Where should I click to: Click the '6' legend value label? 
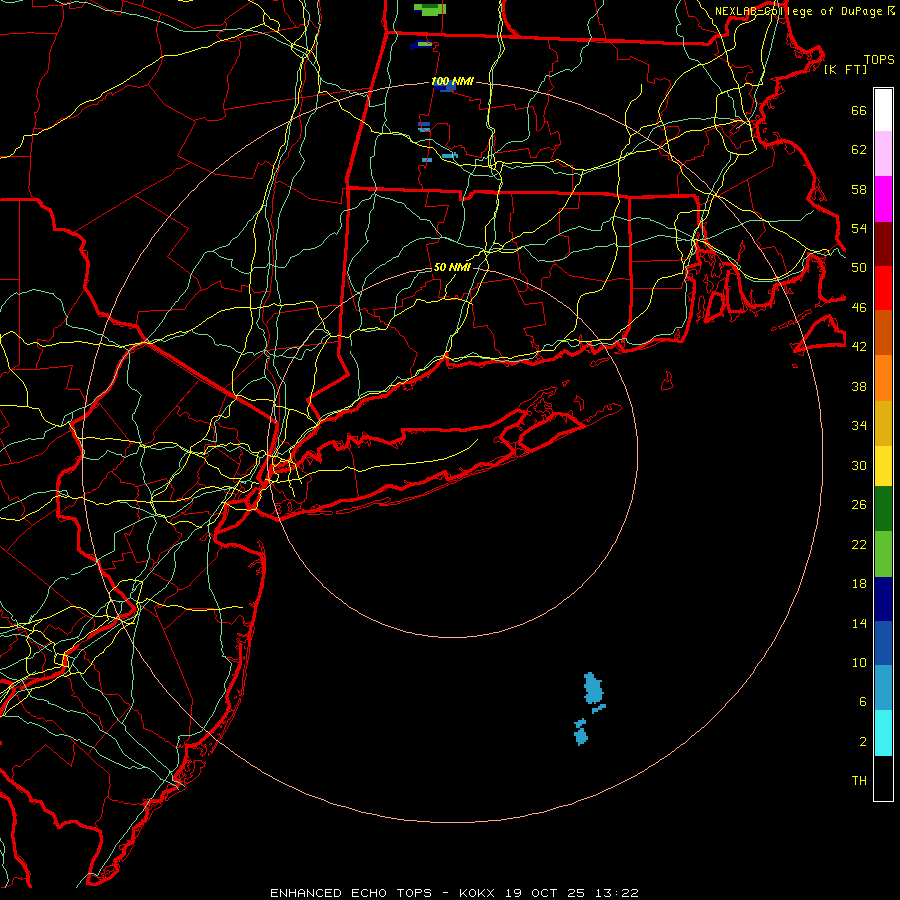[x=863, y=701]
